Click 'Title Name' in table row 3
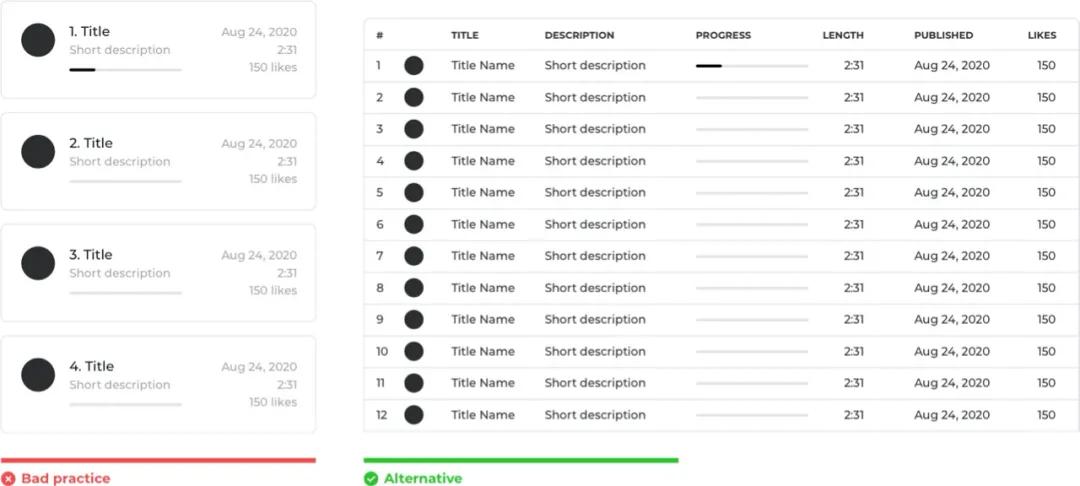1080x486 pixels. 483,129
